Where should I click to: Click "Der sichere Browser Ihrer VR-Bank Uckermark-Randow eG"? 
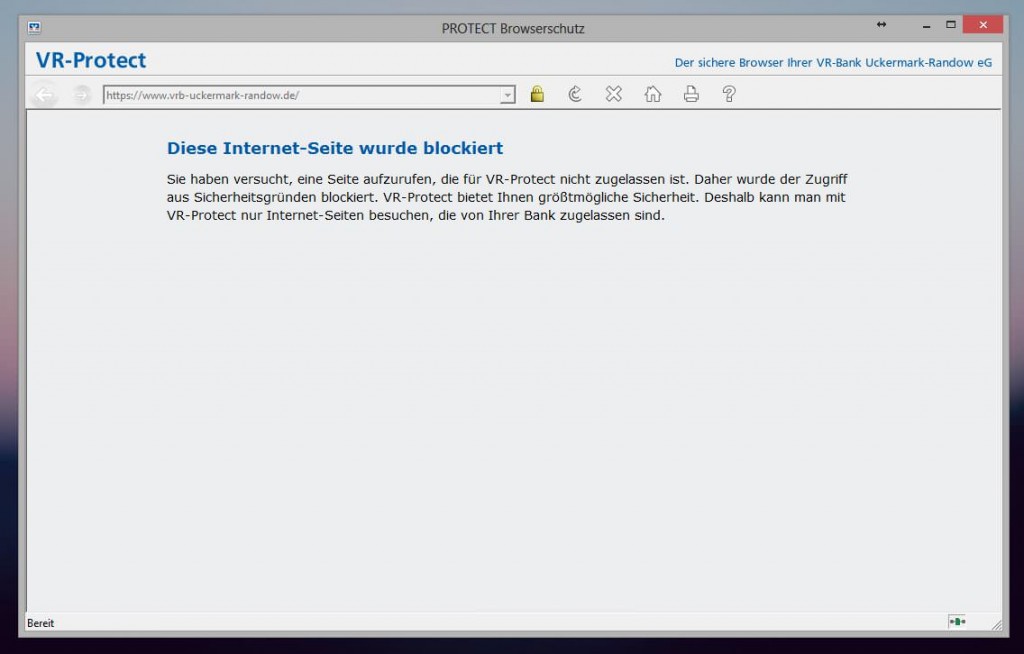click(x=833, y=63)
